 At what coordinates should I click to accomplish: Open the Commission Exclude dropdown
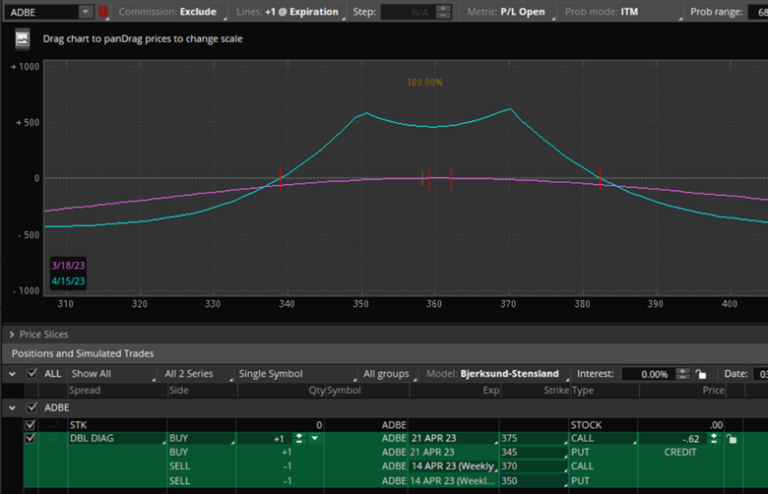tap(172, 12)
